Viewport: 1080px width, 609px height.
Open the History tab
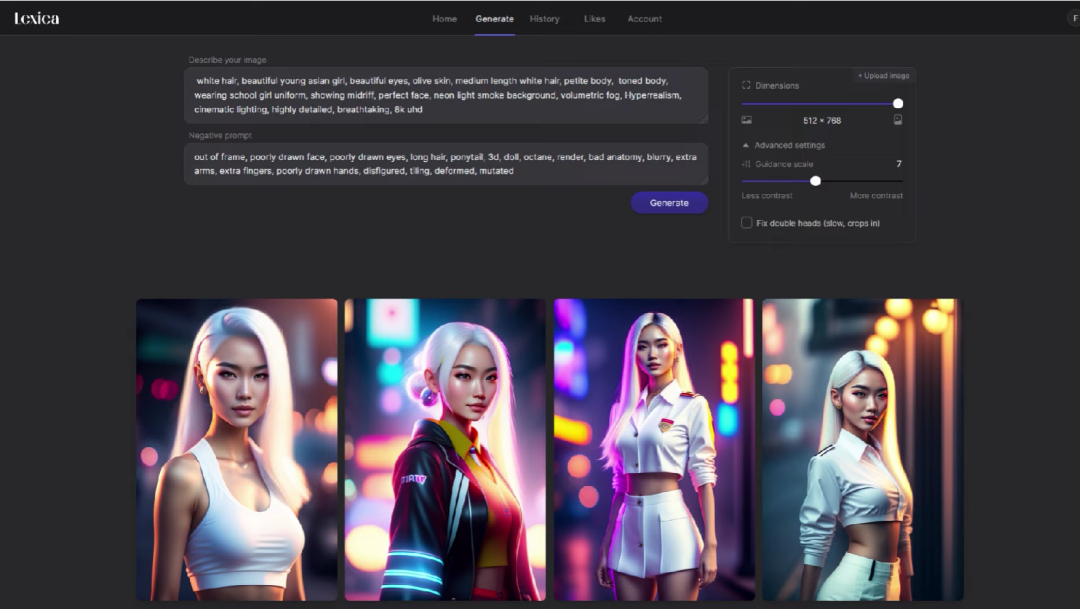(544, 19)
